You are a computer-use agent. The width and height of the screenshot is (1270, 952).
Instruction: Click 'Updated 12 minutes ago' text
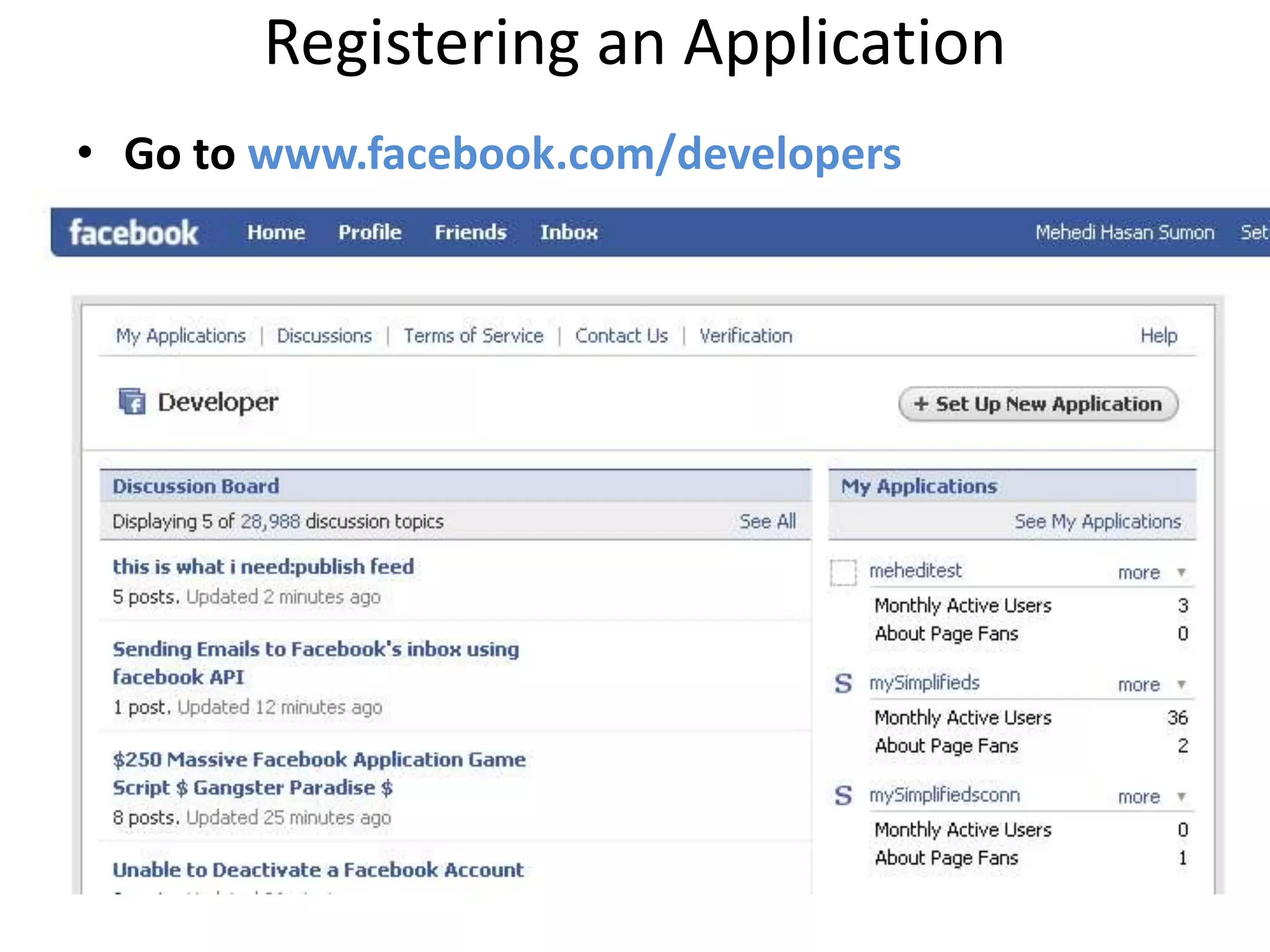280,707
